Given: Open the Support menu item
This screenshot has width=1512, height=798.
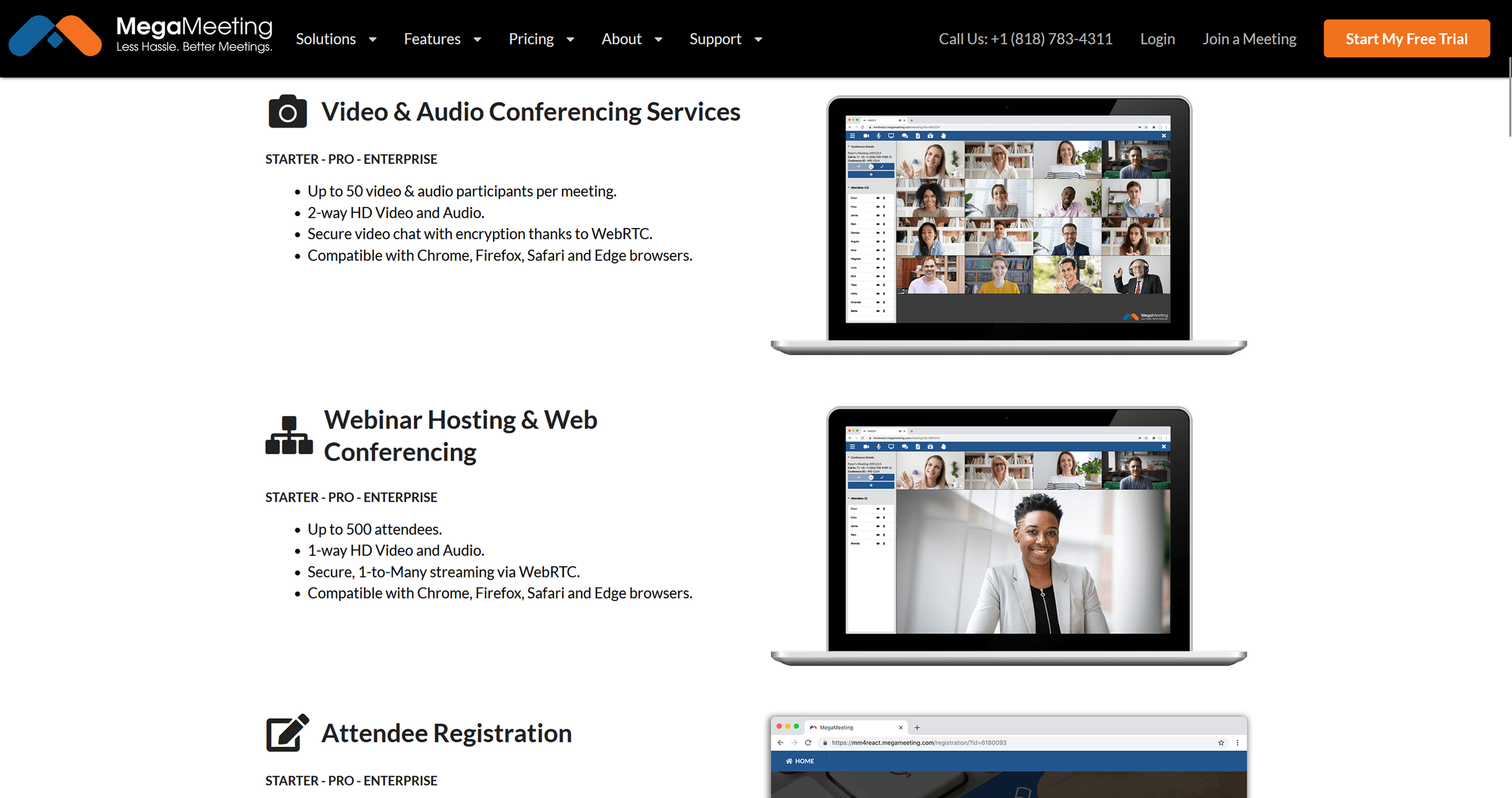Looking at the screenshot, I should point(715,39).
